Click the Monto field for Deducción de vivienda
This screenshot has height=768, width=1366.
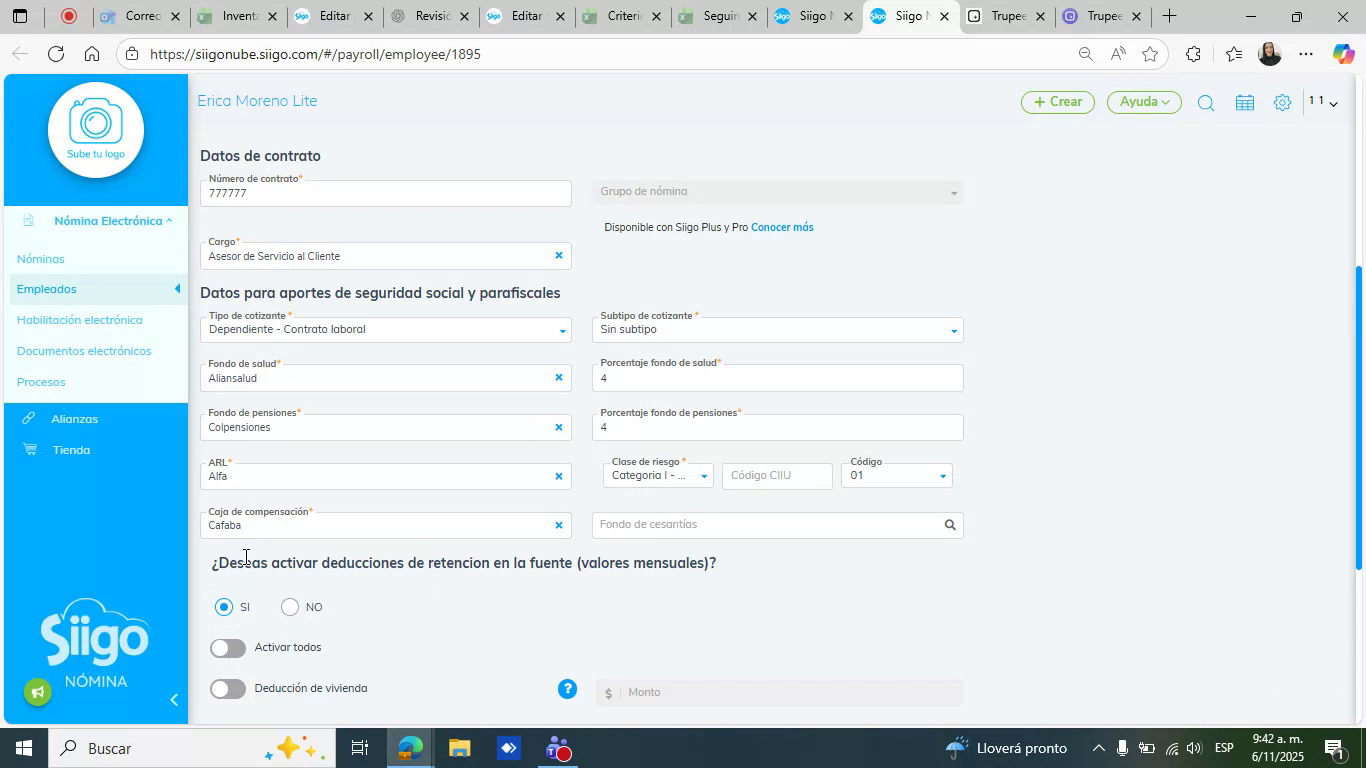coord(780,692)
